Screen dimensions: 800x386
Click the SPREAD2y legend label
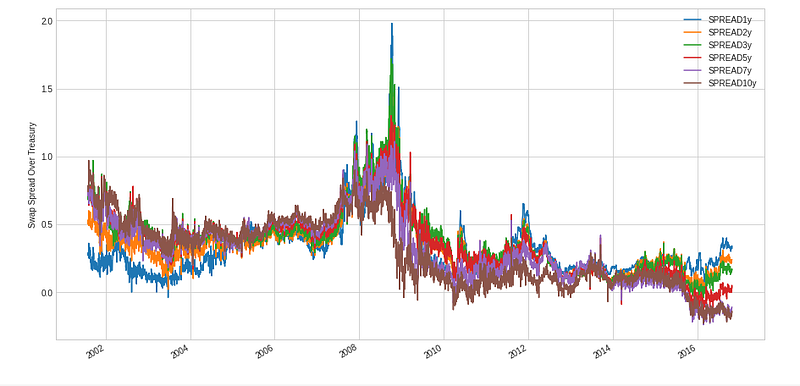point(730,33)
